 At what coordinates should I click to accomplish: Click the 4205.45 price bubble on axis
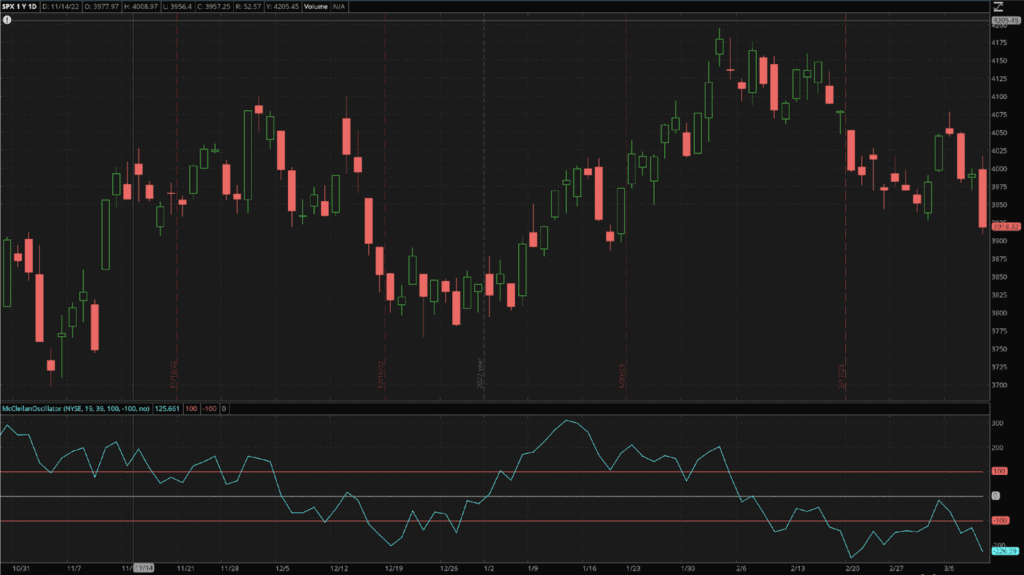1006,21
